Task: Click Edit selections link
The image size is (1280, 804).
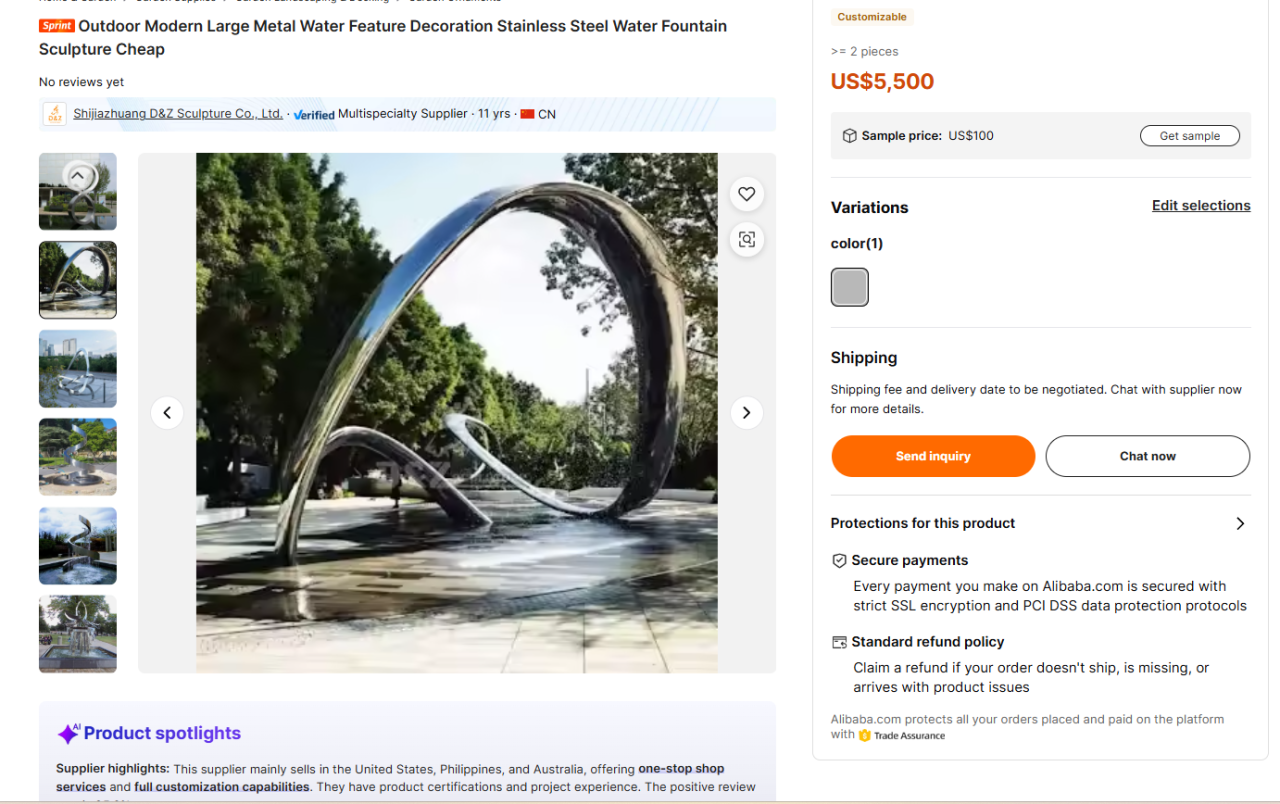Action: (1200, 205)
